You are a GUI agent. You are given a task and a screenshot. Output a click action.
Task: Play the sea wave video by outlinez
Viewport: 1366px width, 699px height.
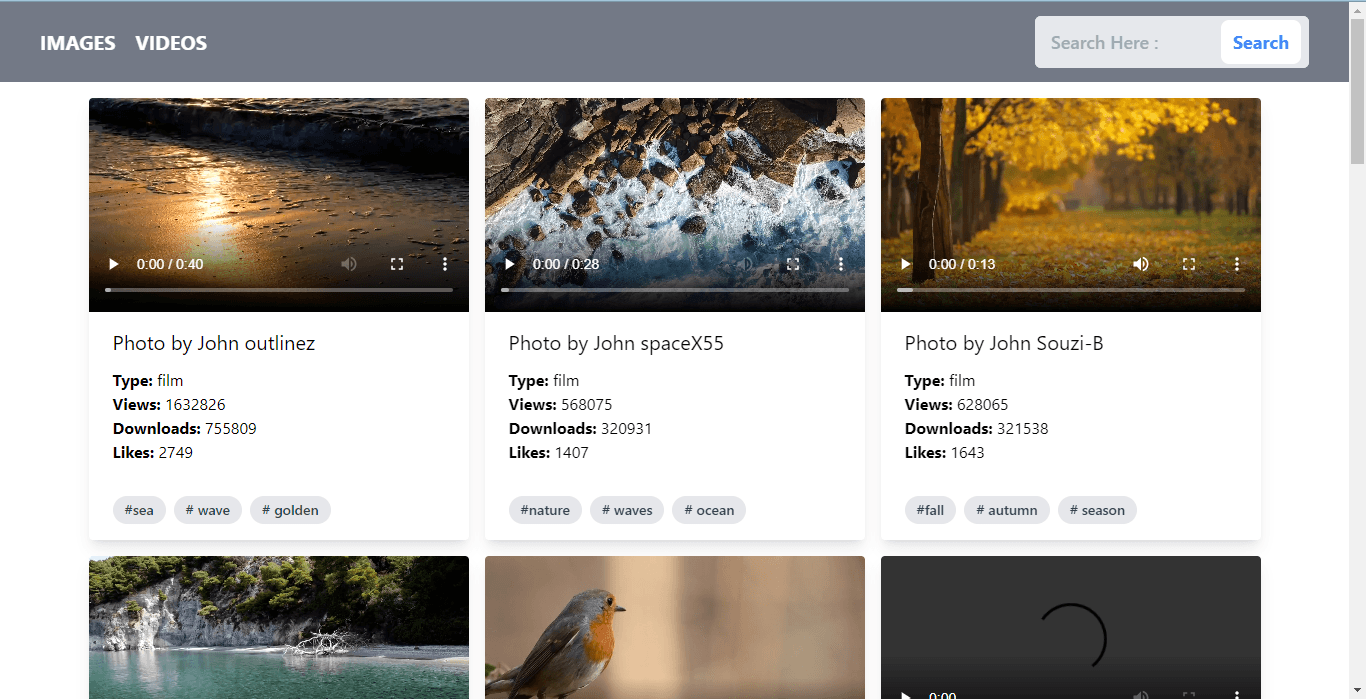113,264
